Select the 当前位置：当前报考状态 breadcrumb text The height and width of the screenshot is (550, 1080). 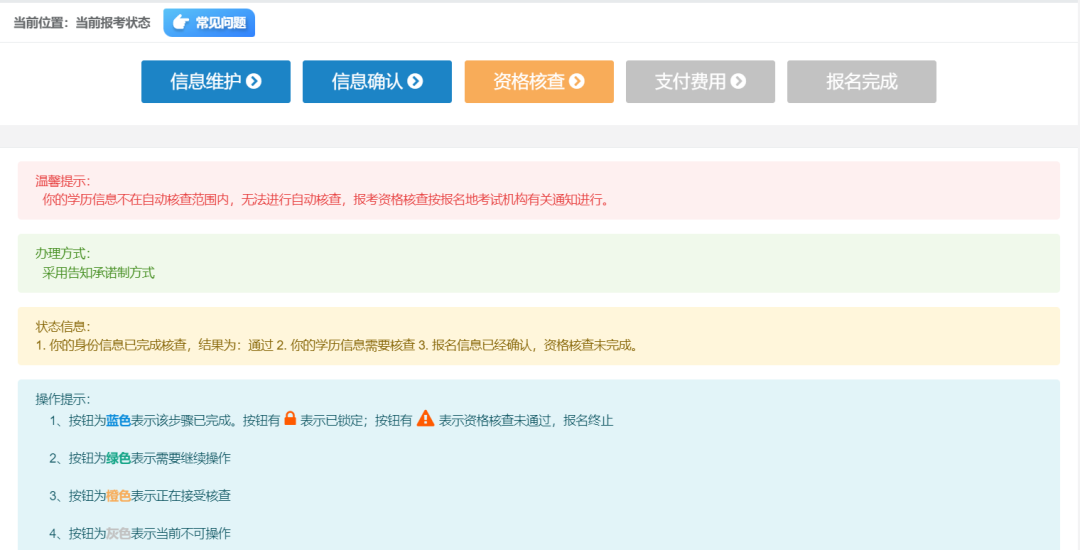[82, 23]
